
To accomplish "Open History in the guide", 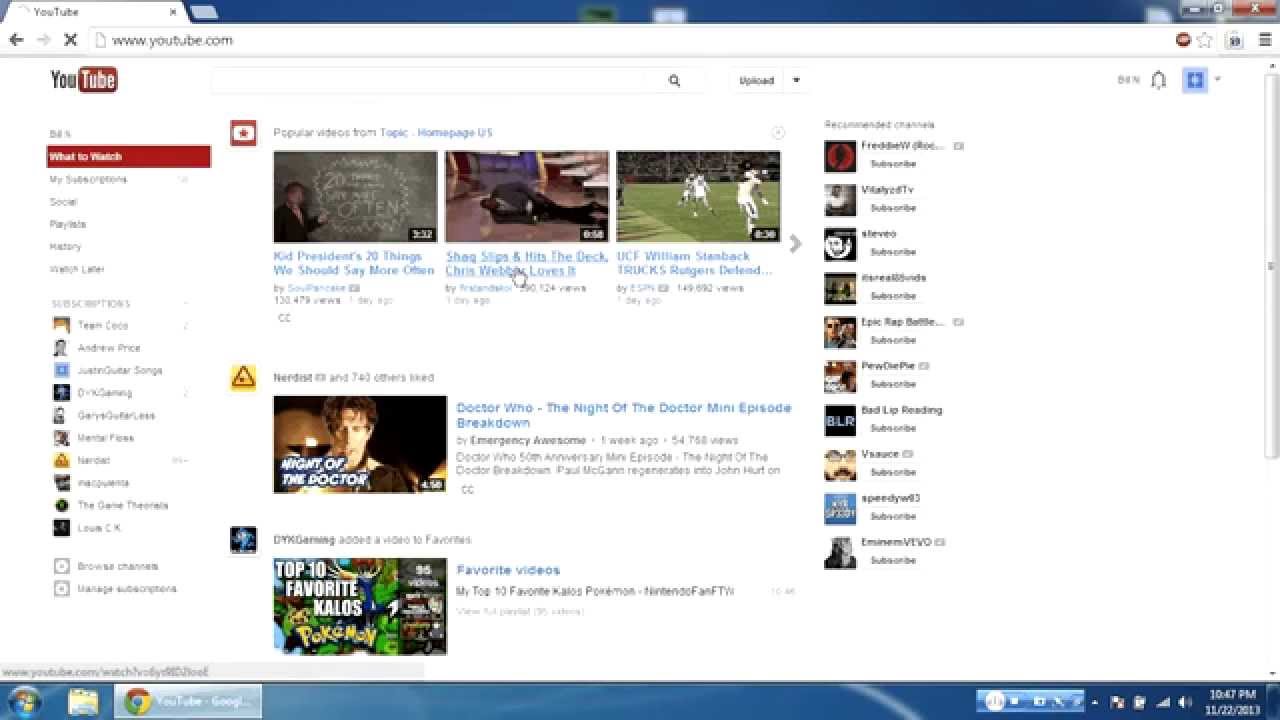I will [65, 246].
